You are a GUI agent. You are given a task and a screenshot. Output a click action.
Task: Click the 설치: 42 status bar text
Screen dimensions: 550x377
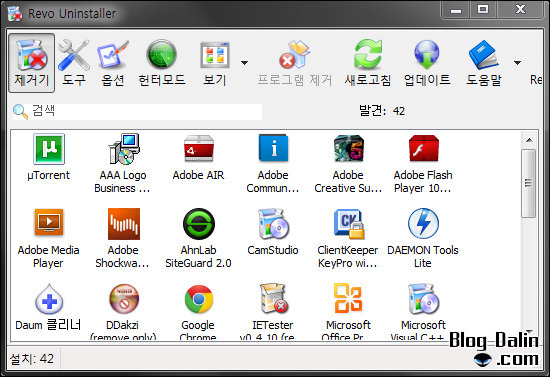click(x=32, y=359)
